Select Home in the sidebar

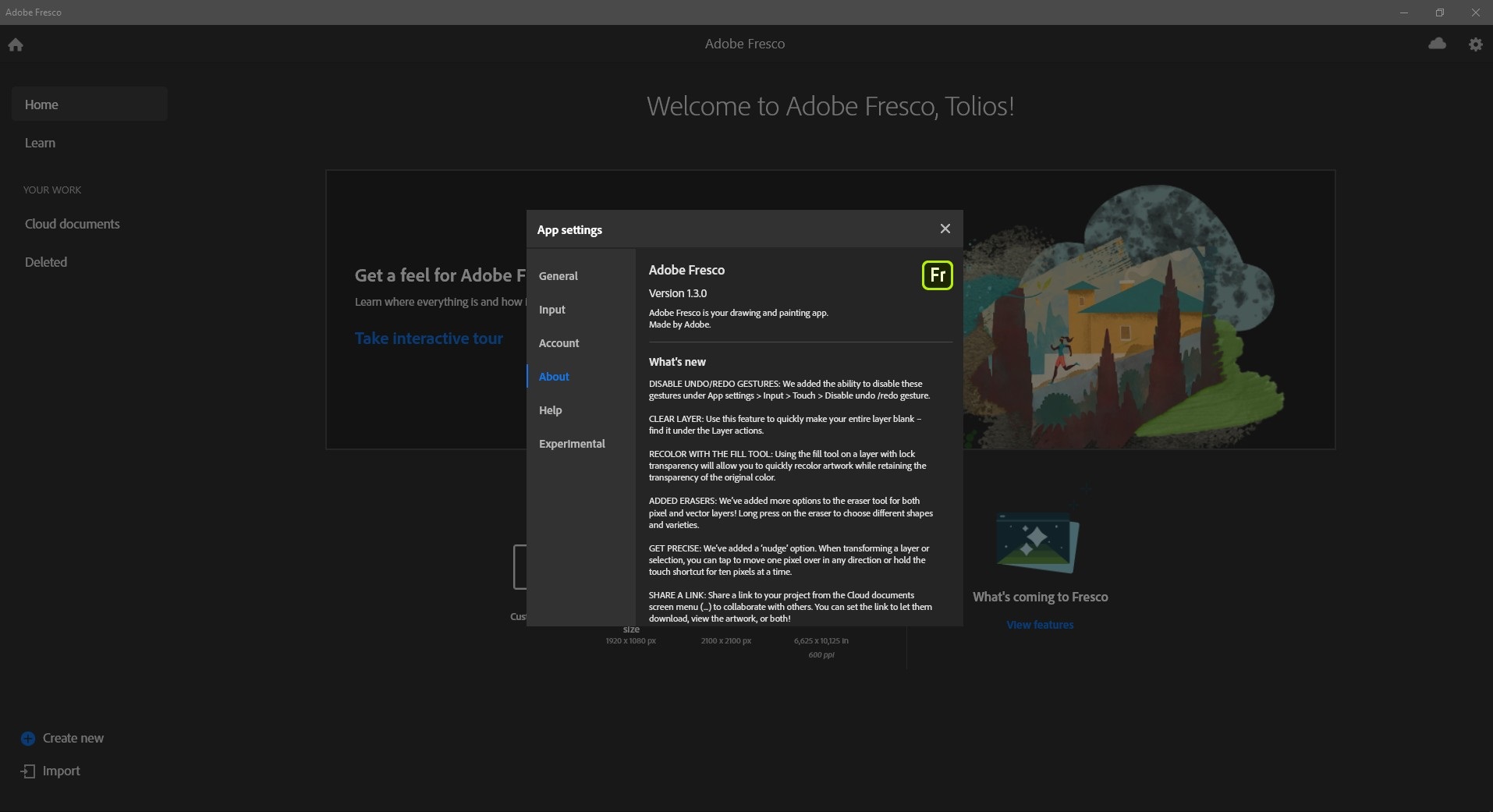click(x=90, y=105)
